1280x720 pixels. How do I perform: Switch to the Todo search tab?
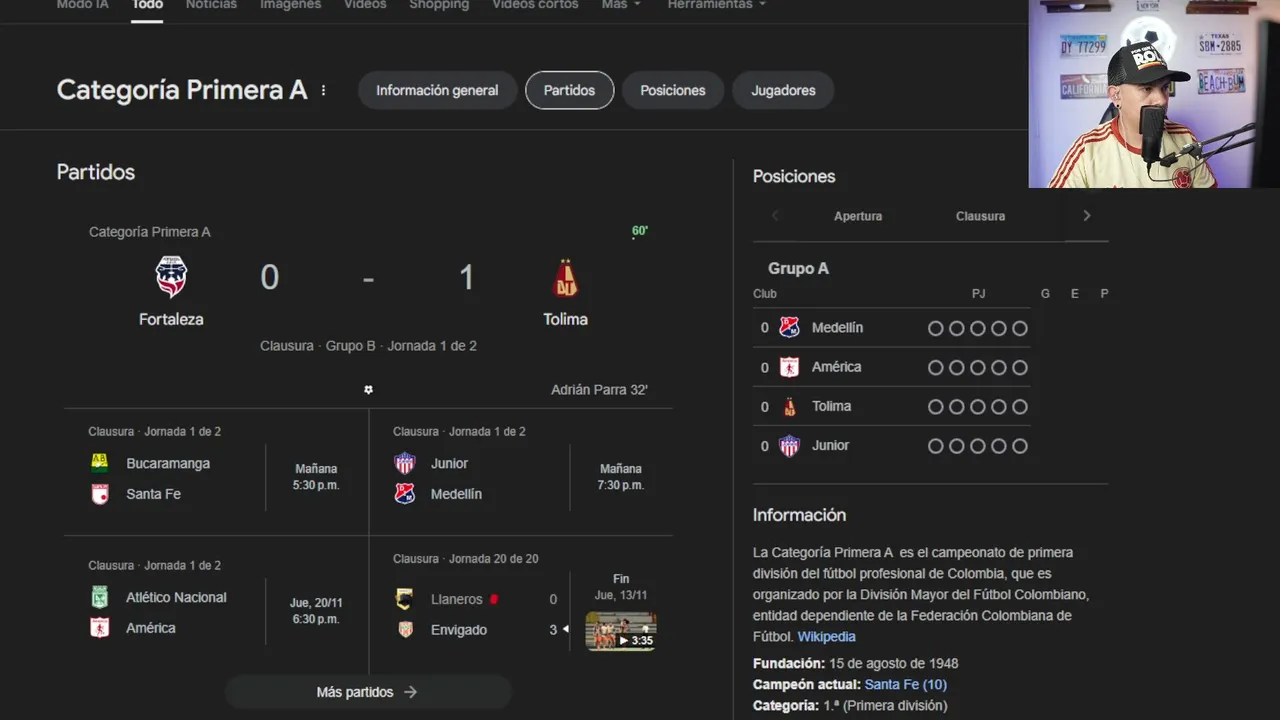point(147,5)
